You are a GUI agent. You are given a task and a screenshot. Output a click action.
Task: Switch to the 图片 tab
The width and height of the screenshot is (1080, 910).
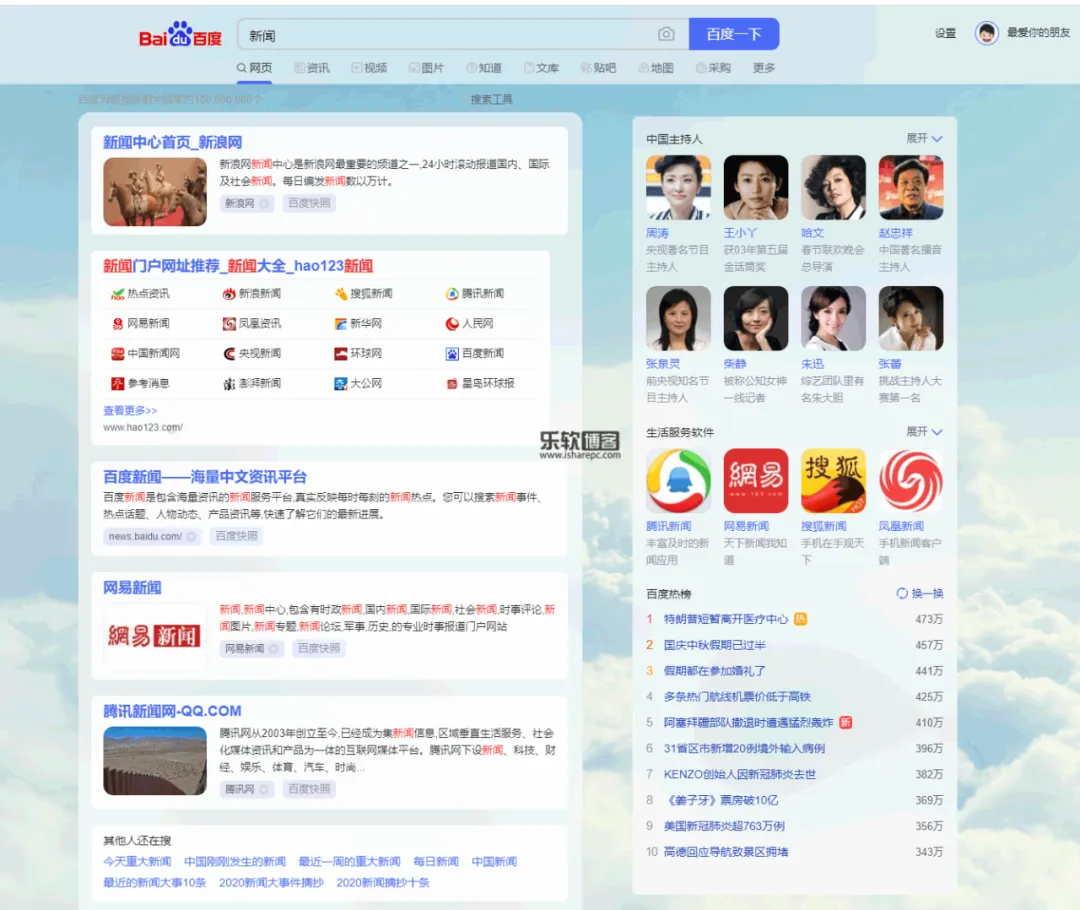[x=426, y=68]
